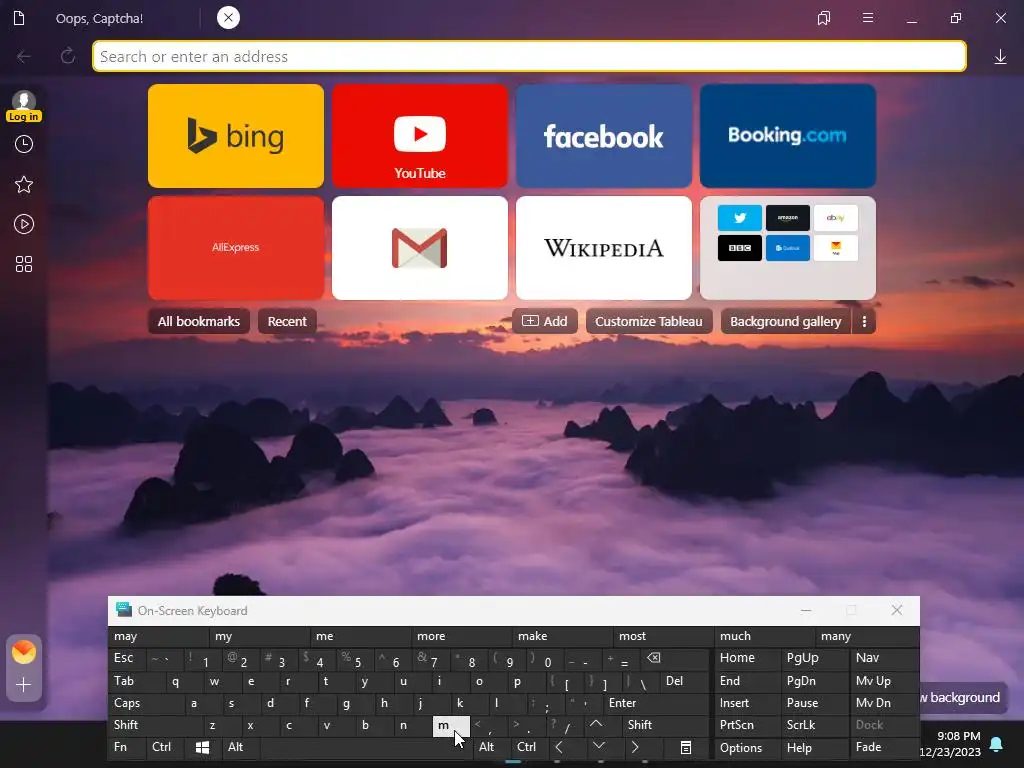
Task: Choose the 'my' word suggestion
Action: click(x=259, y=636)
